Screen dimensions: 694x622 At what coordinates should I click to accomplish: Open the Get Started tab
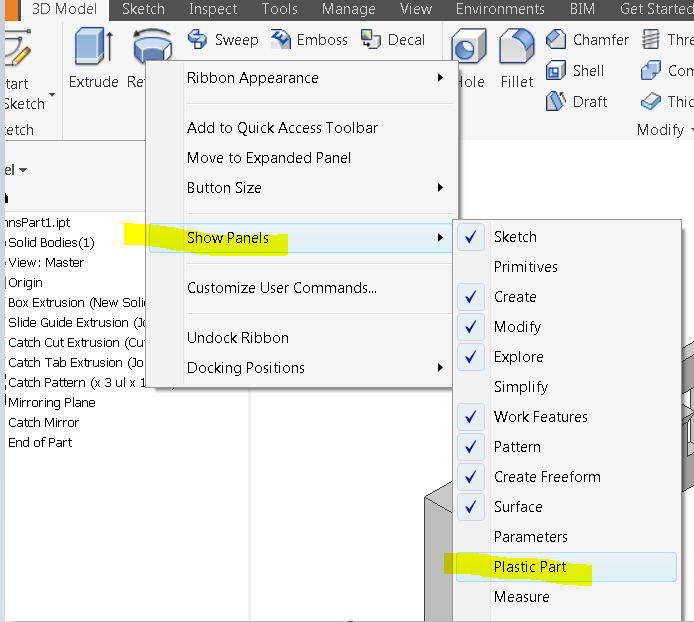point(657,9)
